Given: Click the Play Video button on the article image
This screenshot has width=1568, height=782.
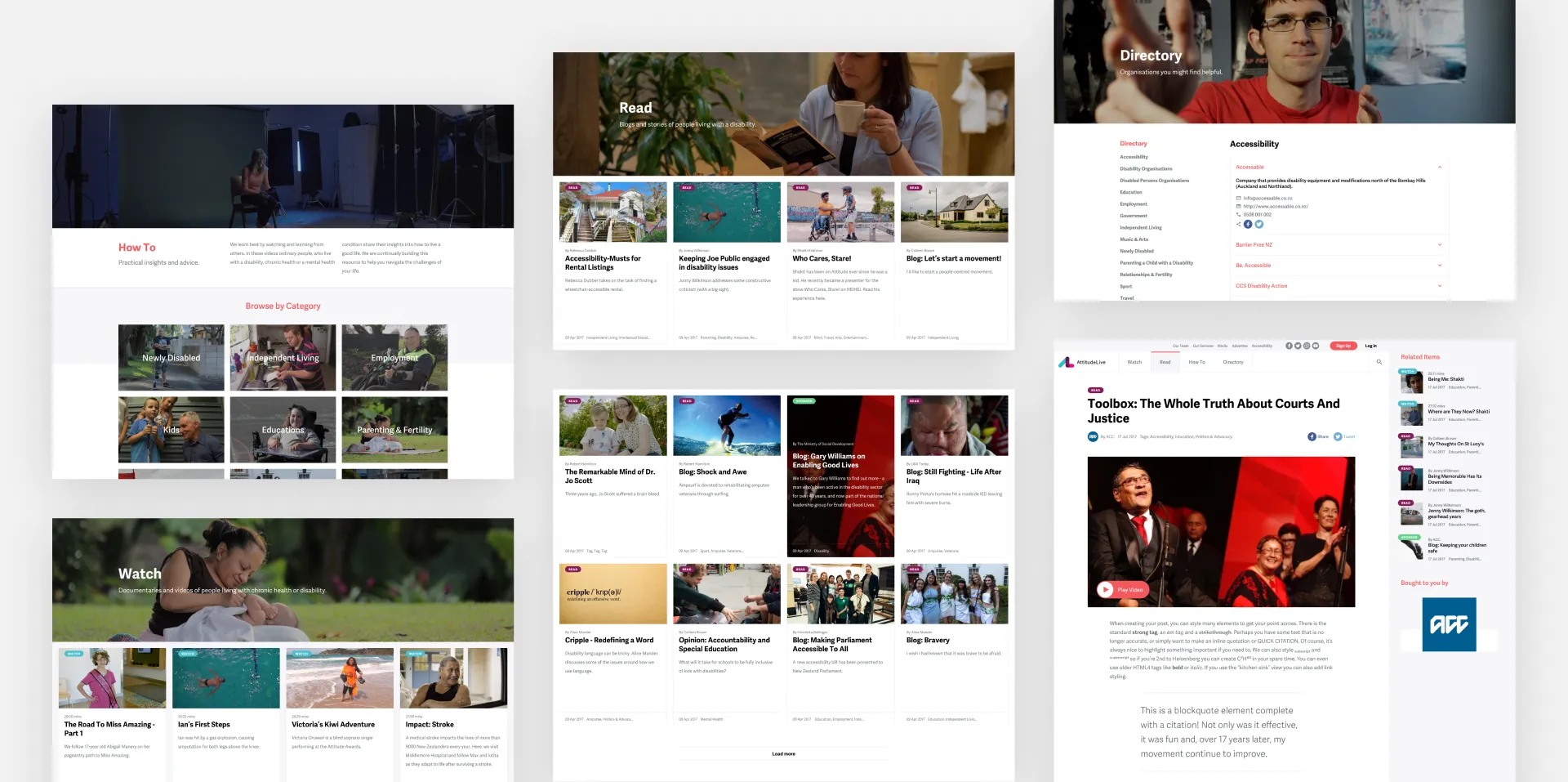Looking at the screenshot, I should coord(1122,589).
